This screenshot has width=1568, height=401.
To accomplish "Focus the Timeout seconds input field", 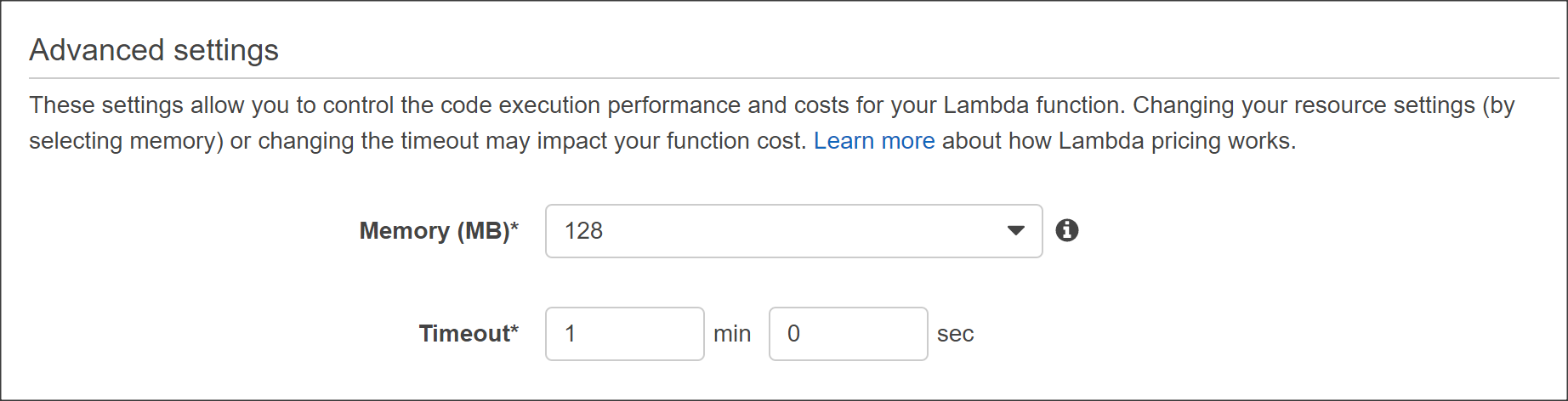I will point(849,334).
